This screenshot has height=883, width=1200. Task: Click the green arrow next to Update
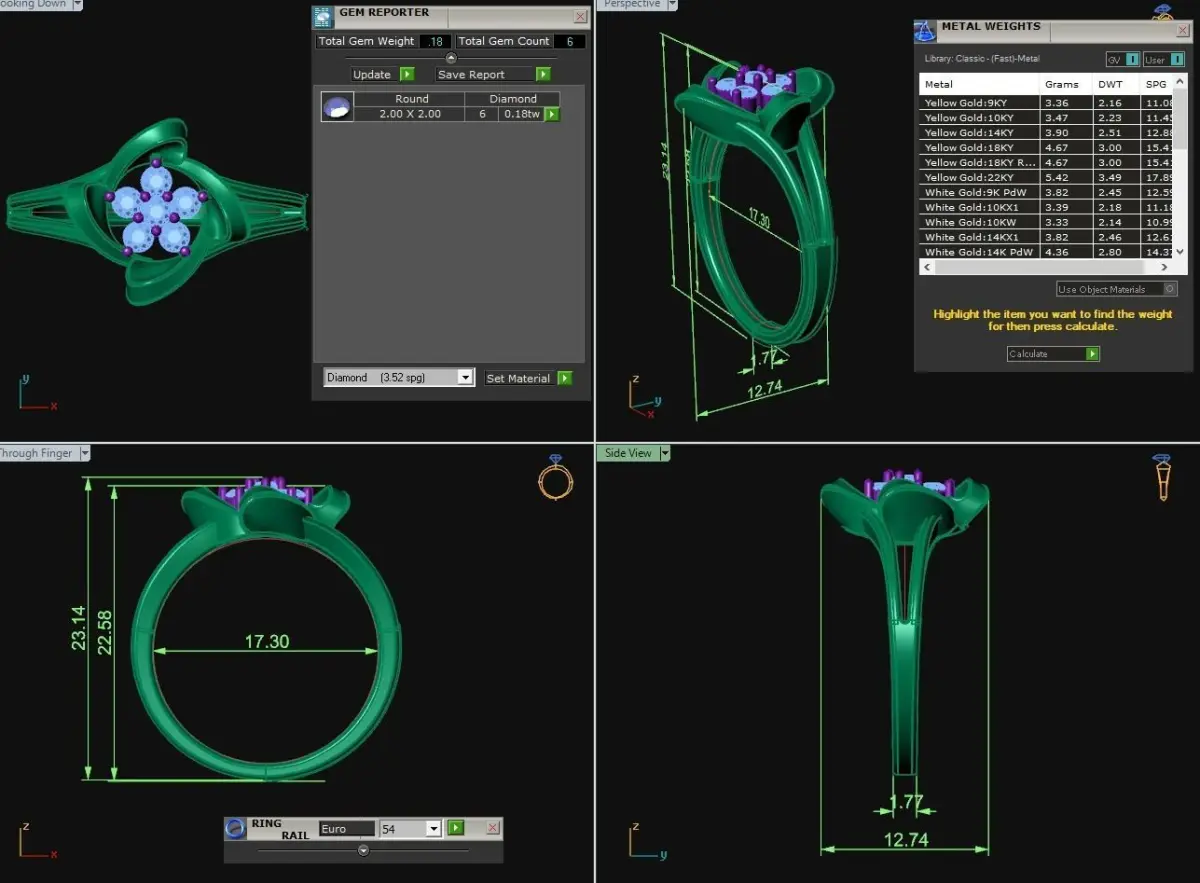tap(407, 74)
